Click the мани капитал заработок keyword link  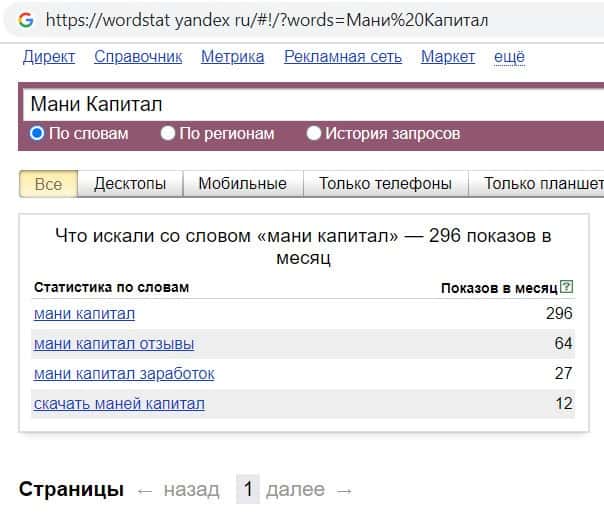[x=124, y=374]
